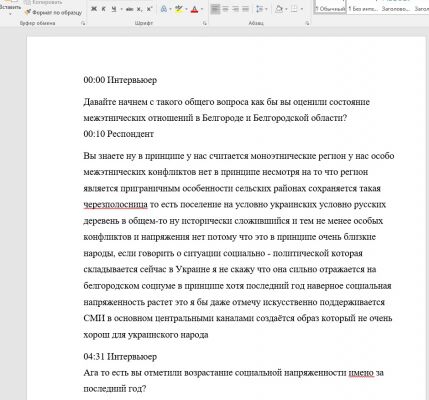Viewport: 429px width, 400px height.
Task: Click Копировать copy button
Action: 43,2
